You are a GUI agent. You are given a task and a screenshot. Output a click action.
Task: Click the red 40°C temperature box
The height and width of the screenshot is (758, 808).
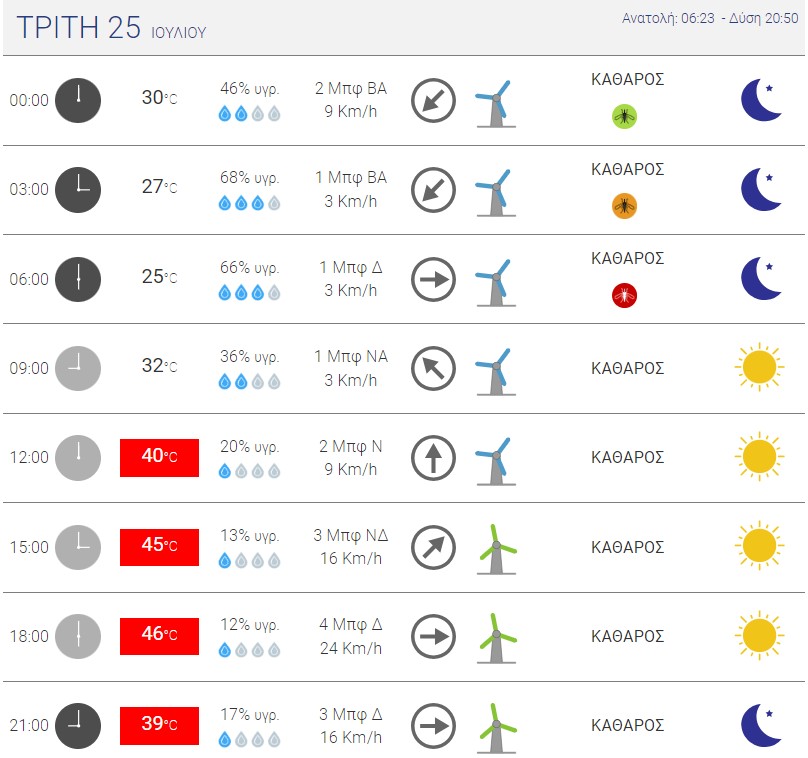pos(159,457)
